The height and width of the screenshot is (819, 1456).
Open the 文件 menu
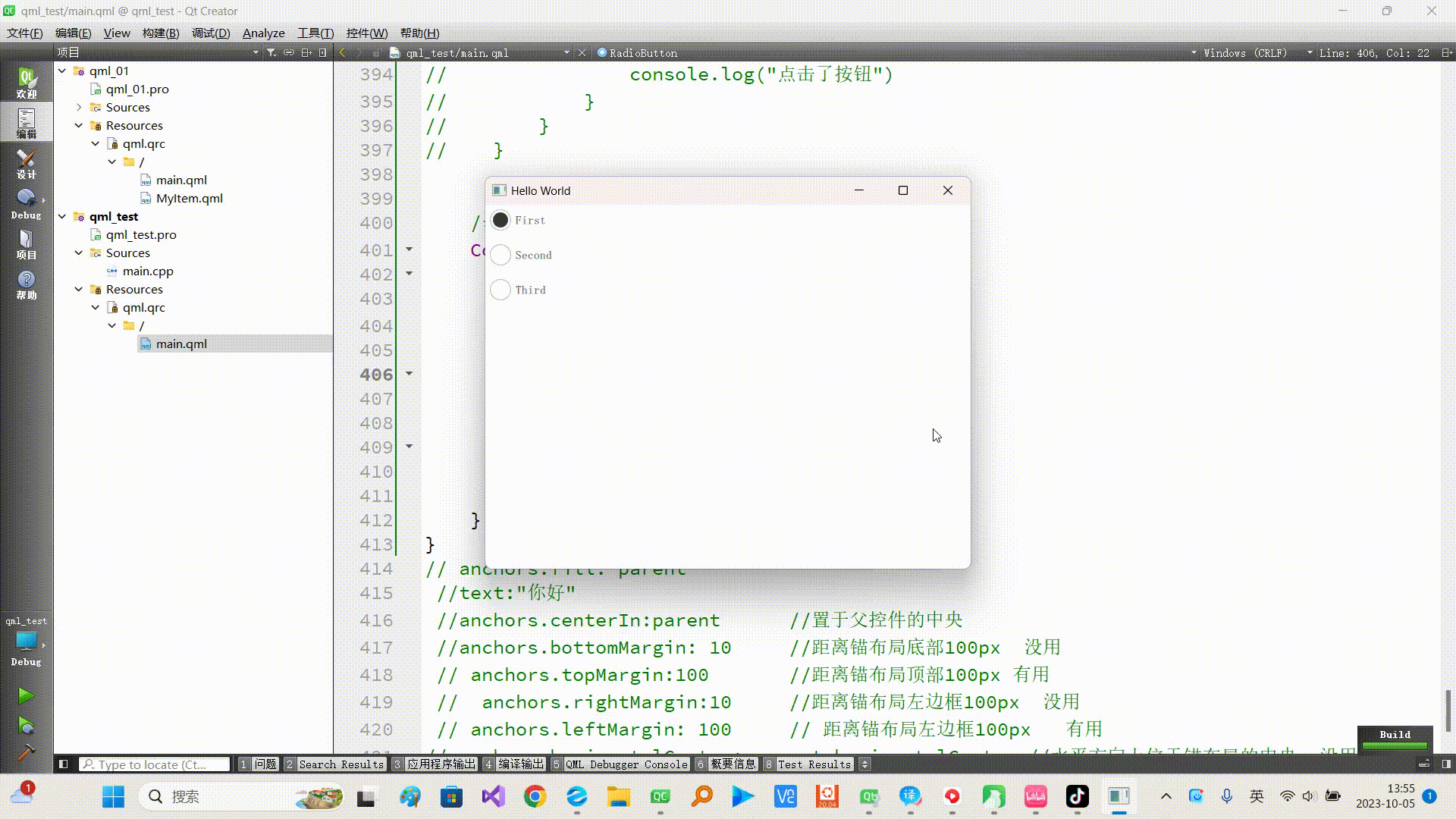26,33
